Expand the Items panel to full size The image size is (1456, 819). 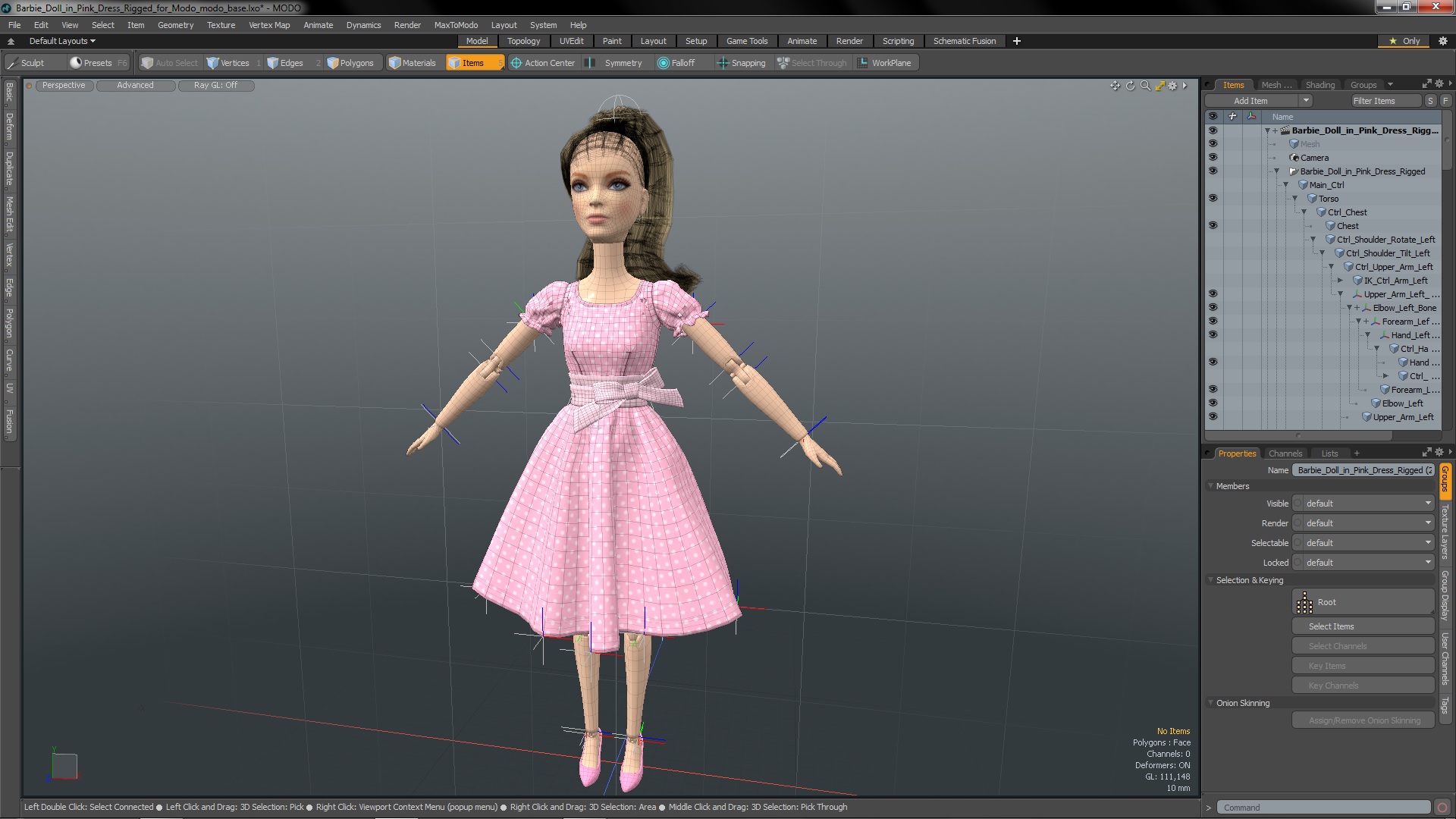pos(1426,84)
